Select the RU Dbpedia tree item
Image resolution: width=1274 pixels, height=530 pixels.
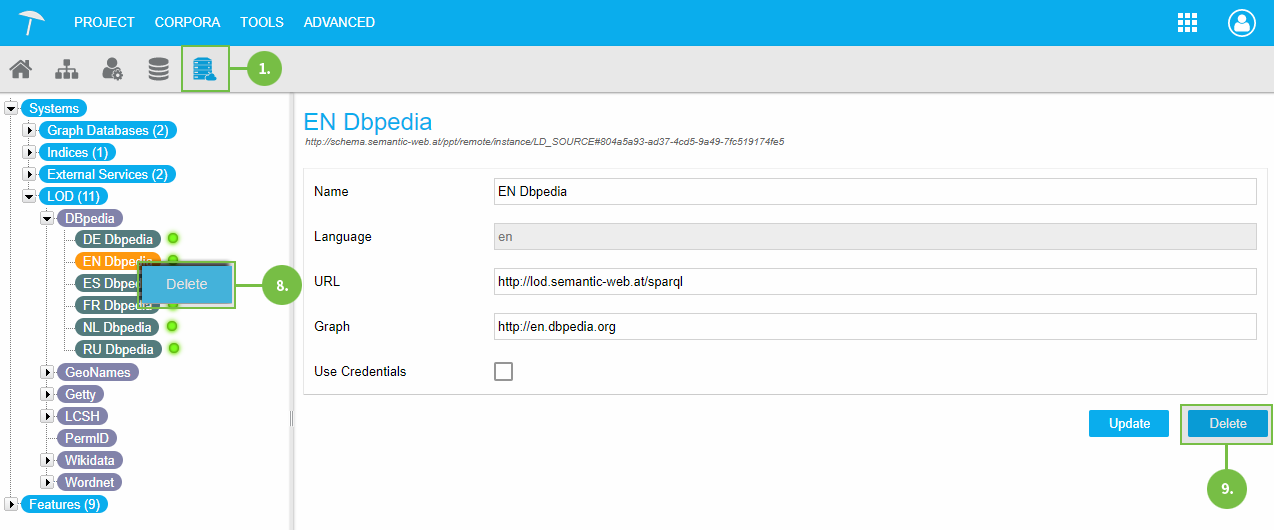[118, 349]
